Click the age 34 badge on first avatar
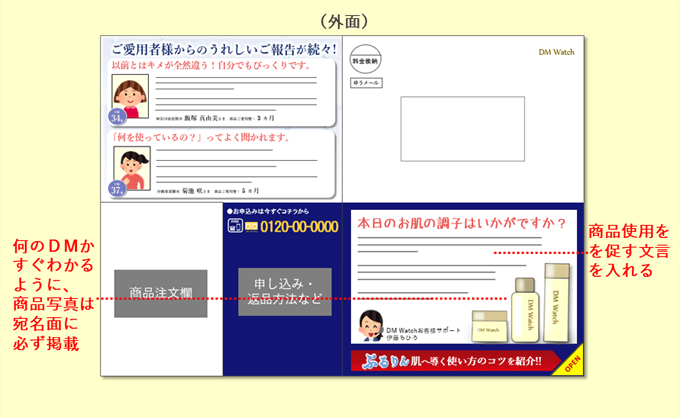680x418 pixels. point(117,120)
